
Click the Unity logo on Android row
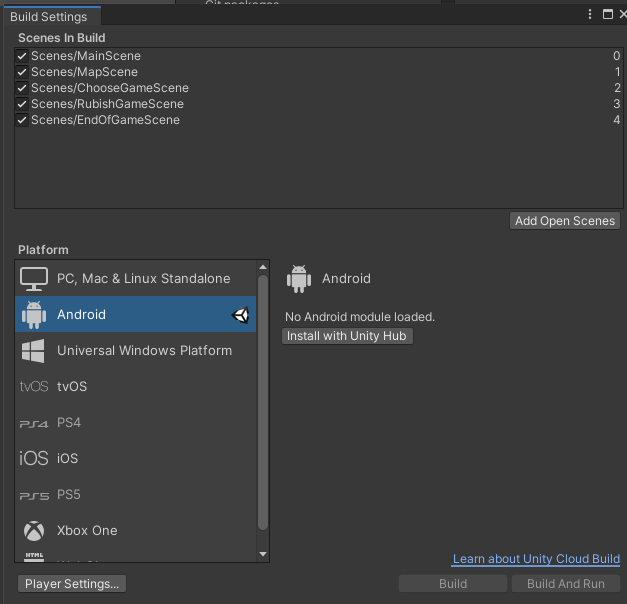240,315
